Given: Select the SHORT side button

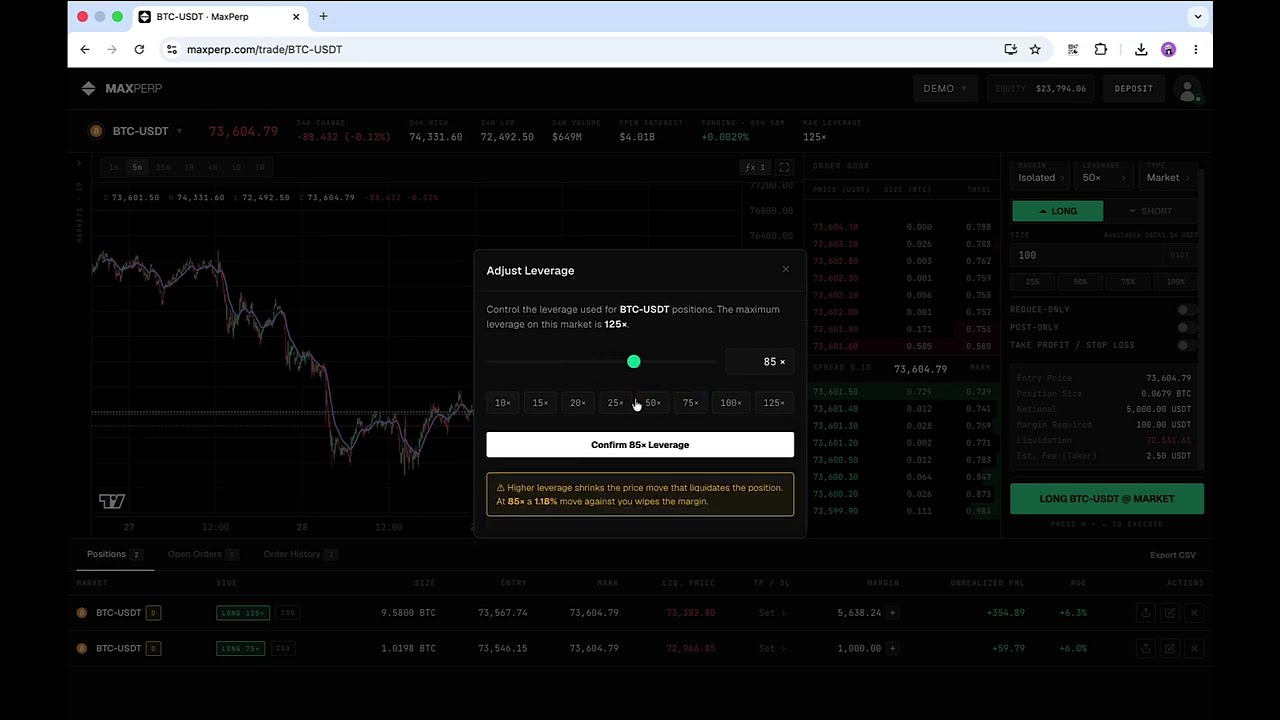Looking at the screenshot, I should (1150, 211).
